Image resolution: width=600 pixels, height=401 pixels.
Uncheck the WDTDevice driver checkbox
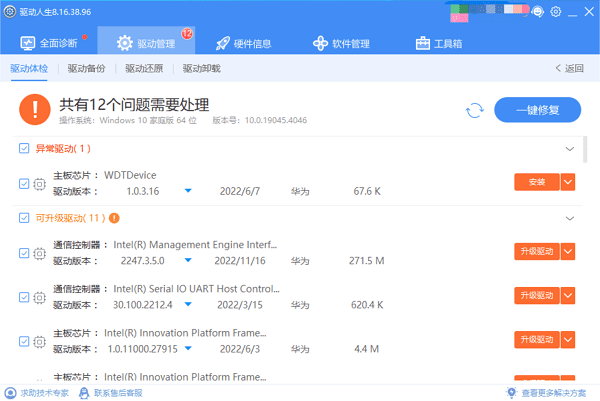click(24, 183)
